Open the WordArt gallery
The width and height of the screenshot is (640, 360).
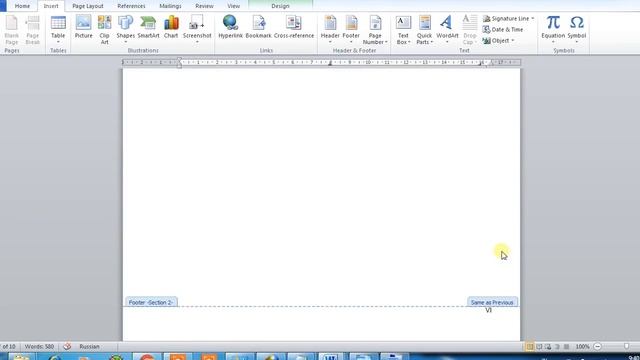pyautogui.click(x=447, y=30)
